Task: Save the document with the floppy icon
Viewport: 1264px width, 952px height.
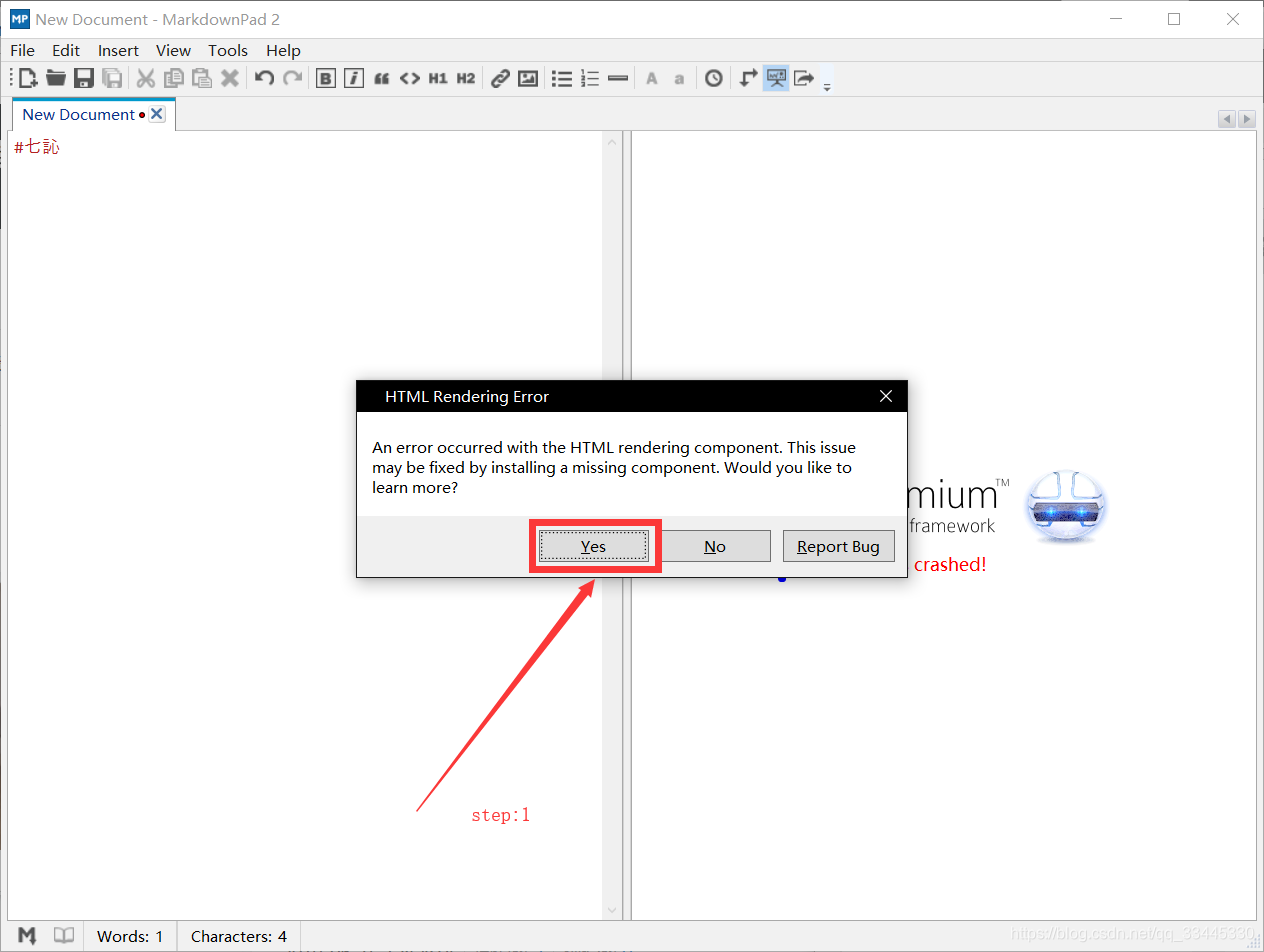Action: [x=84, y=78]
